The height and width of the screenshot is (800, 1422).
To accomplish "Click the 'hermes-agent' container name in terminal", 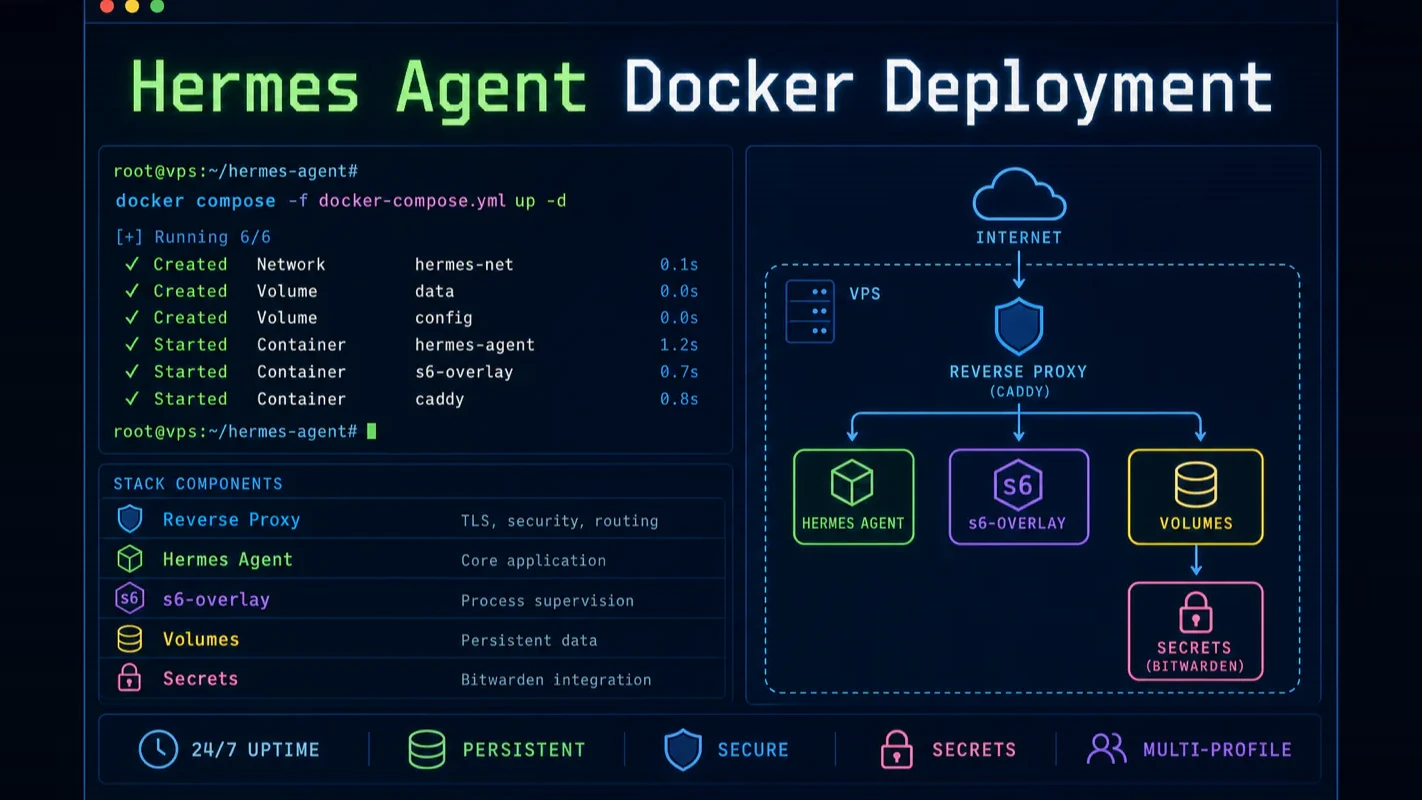I will [475, 345].
